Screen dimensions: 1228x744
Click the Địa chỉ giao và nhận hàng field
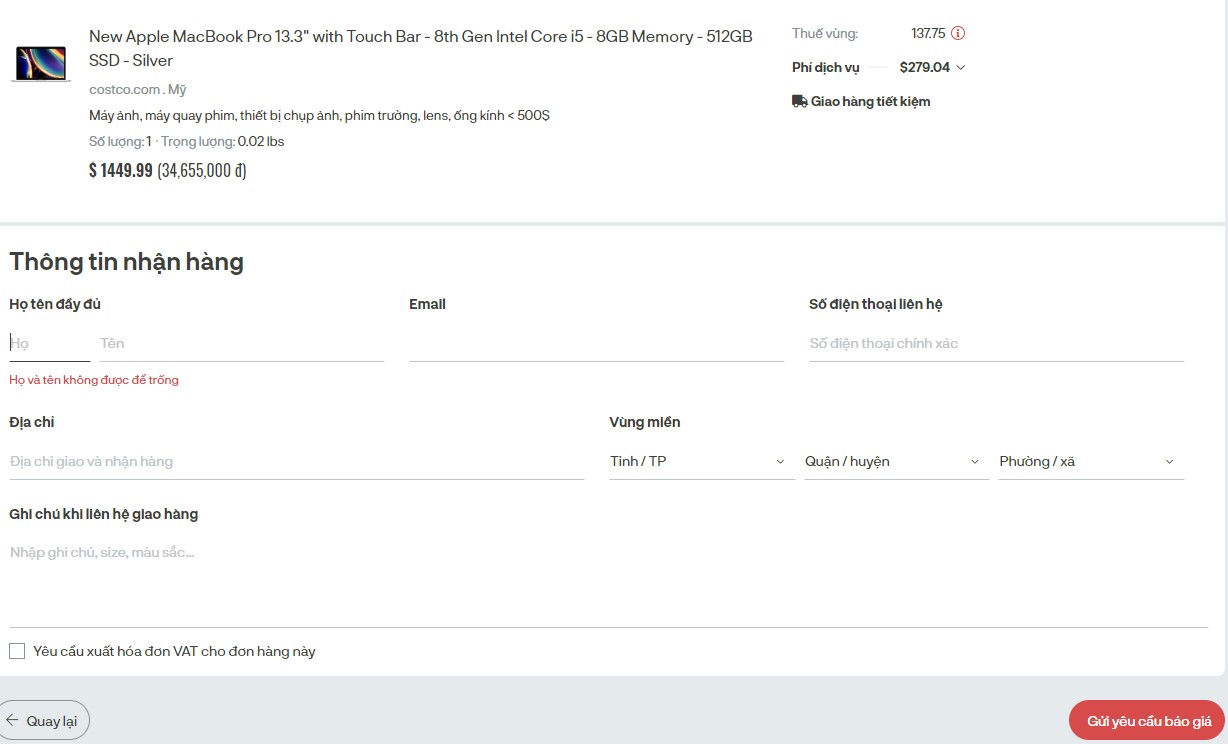pos(296,461)
